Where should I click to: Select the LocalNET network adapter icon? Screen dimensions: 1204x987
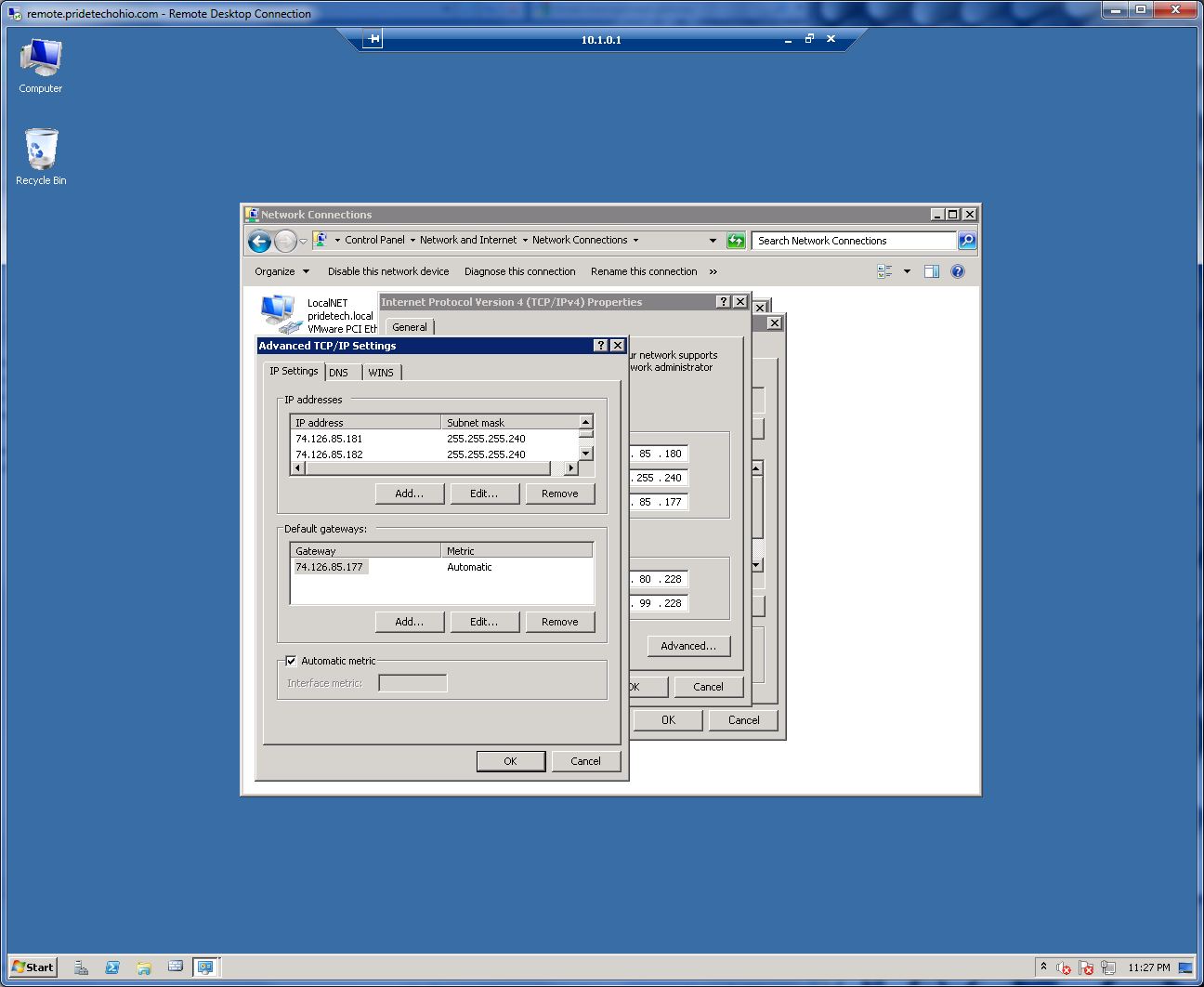pos(281,314)
